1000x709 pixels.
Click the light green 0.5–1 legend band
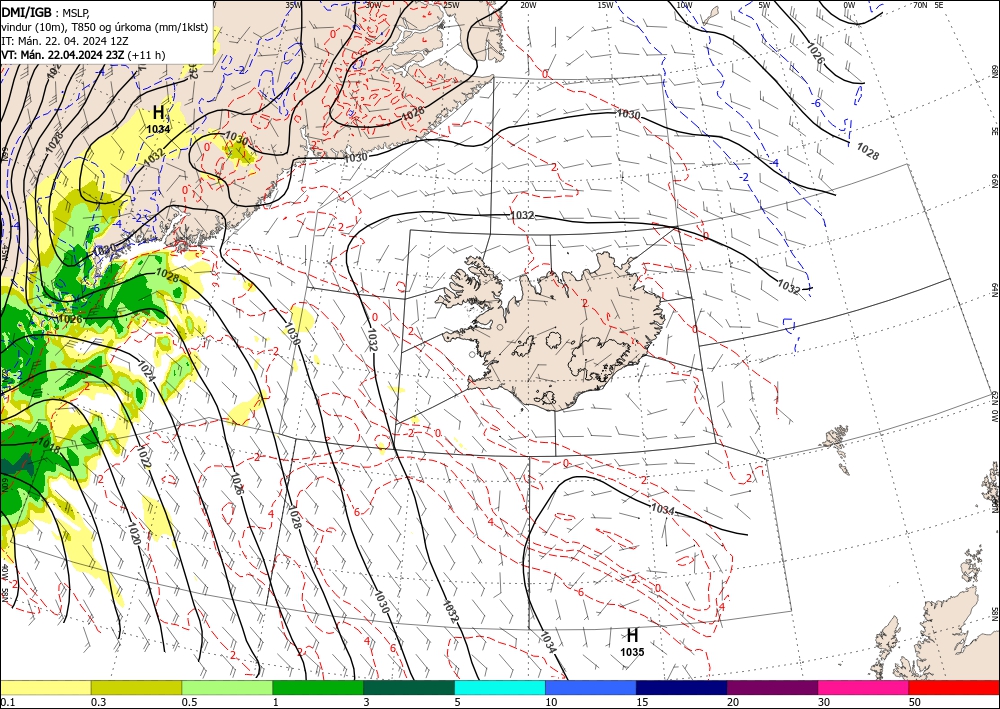tap(227, 687)
